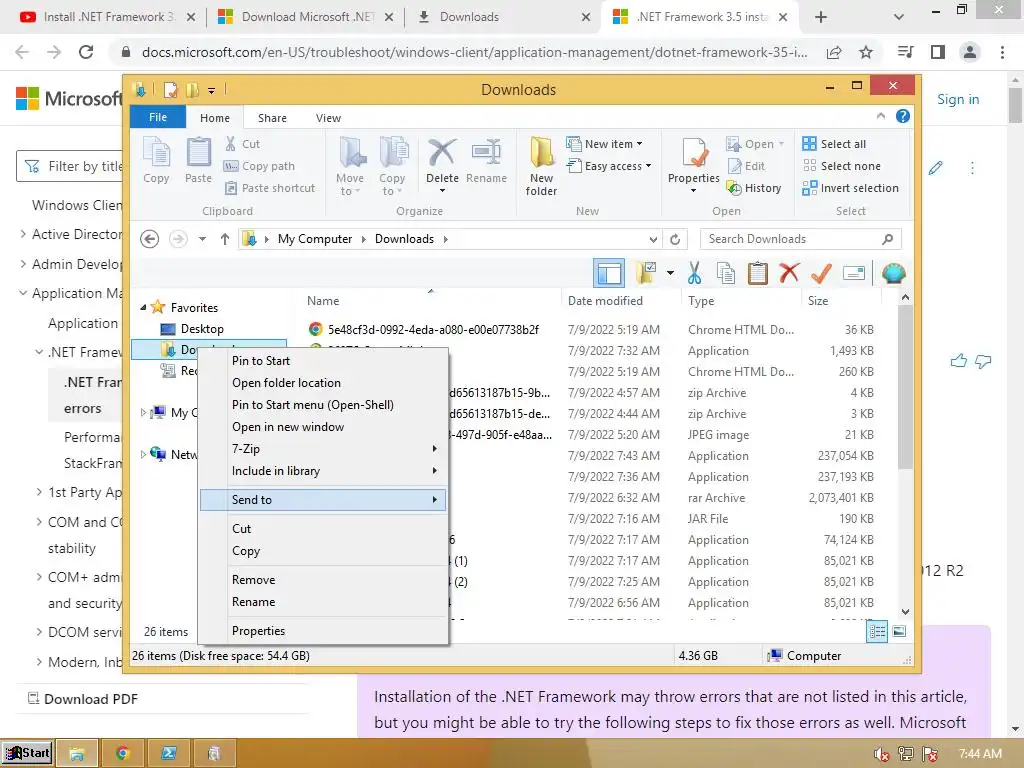Click the Search Downloads field
1024x768 pixels.
pyautogui.click(x=801, y=239)
